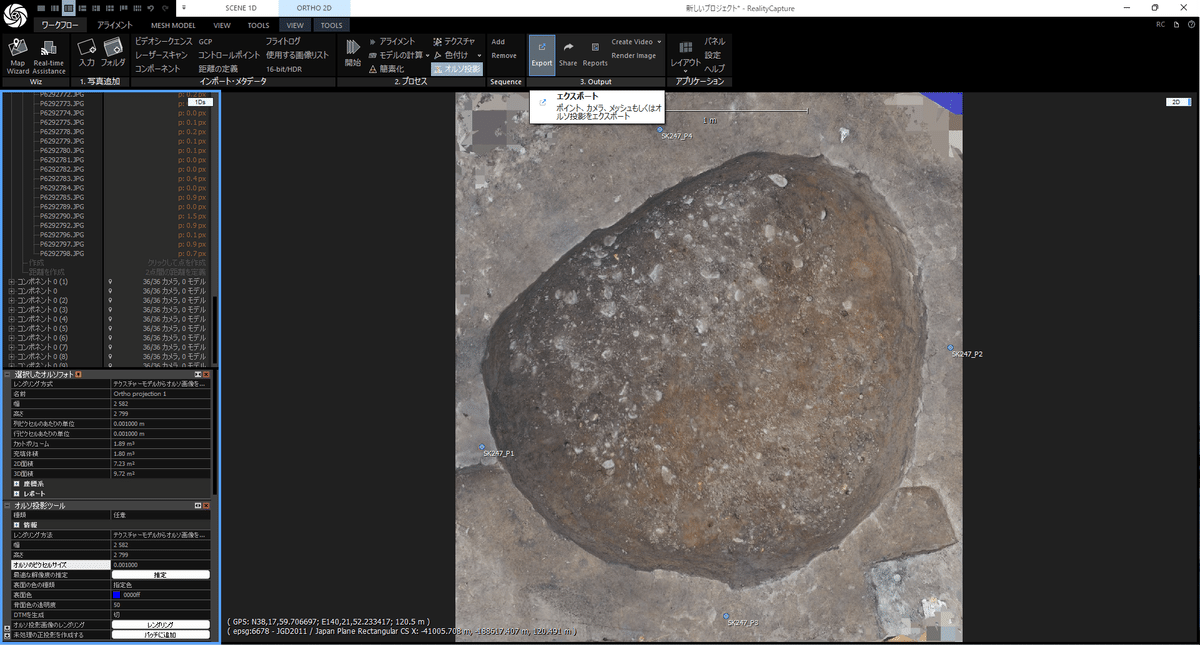Click the 16-bit/HDR option
This screenshot has width=1200, height=645.
point(284,69)
